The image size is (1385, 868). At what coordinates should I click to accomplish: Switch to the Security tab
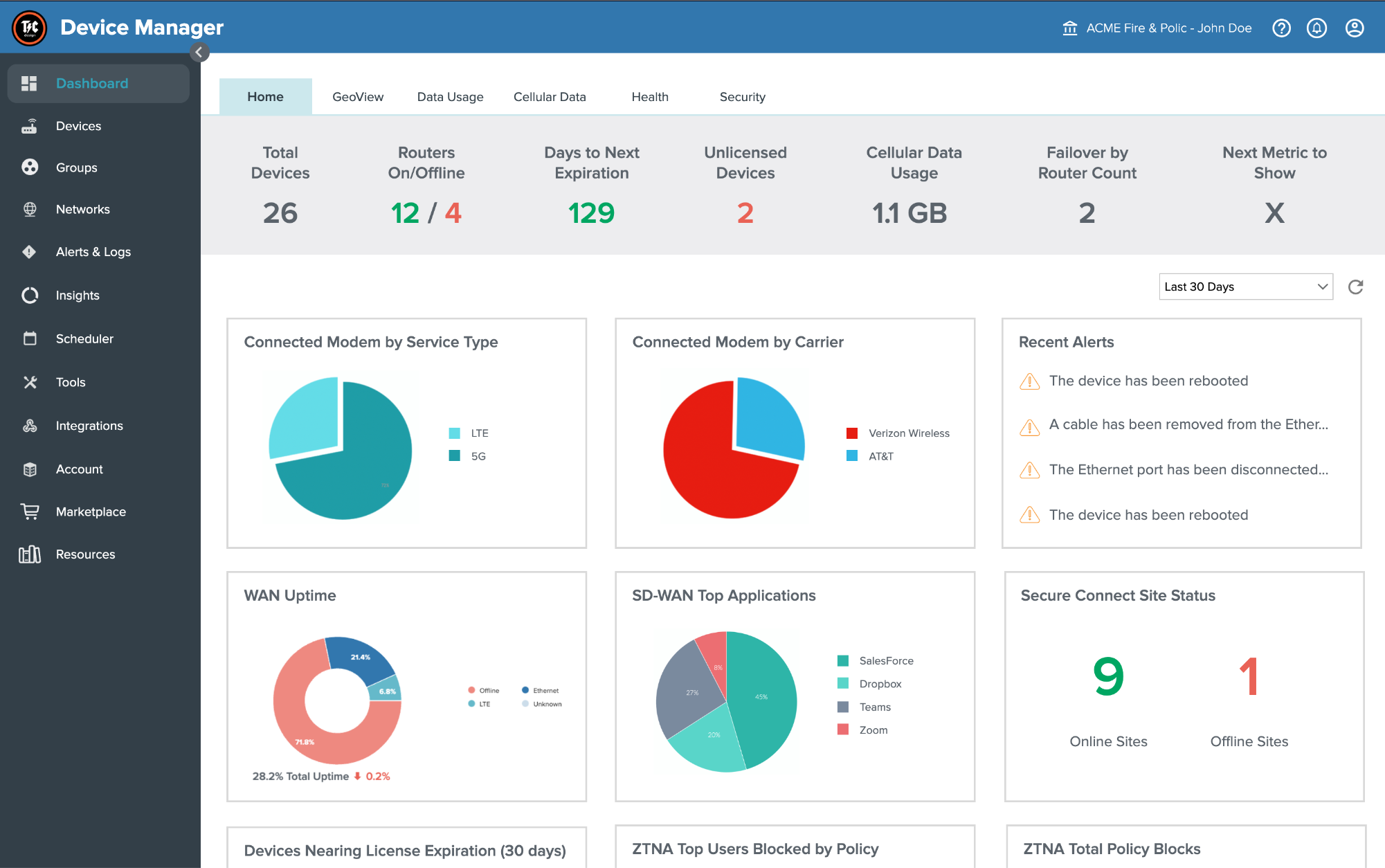pos(742,97)
